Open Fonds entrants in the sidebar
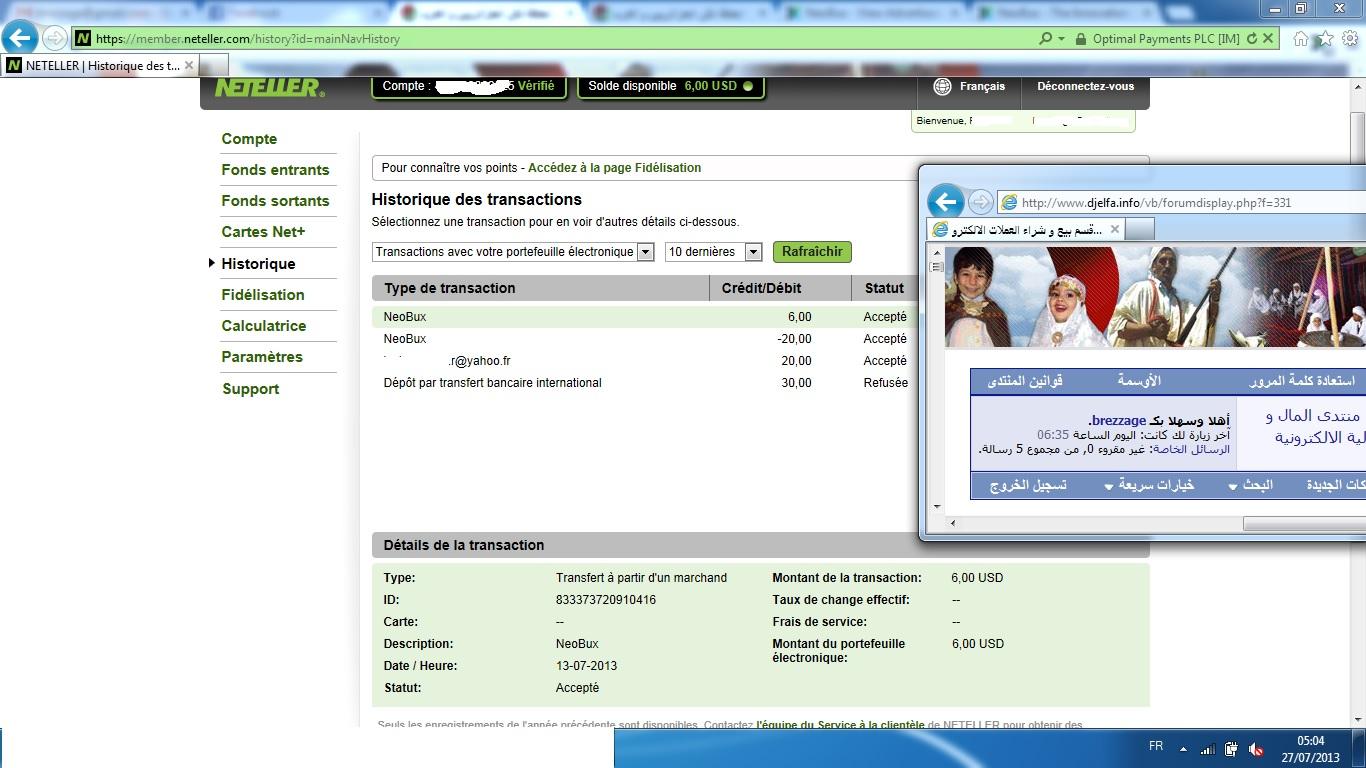Image resolution: width=1366 pixels, height=768 pixels. tap(275, 170)
